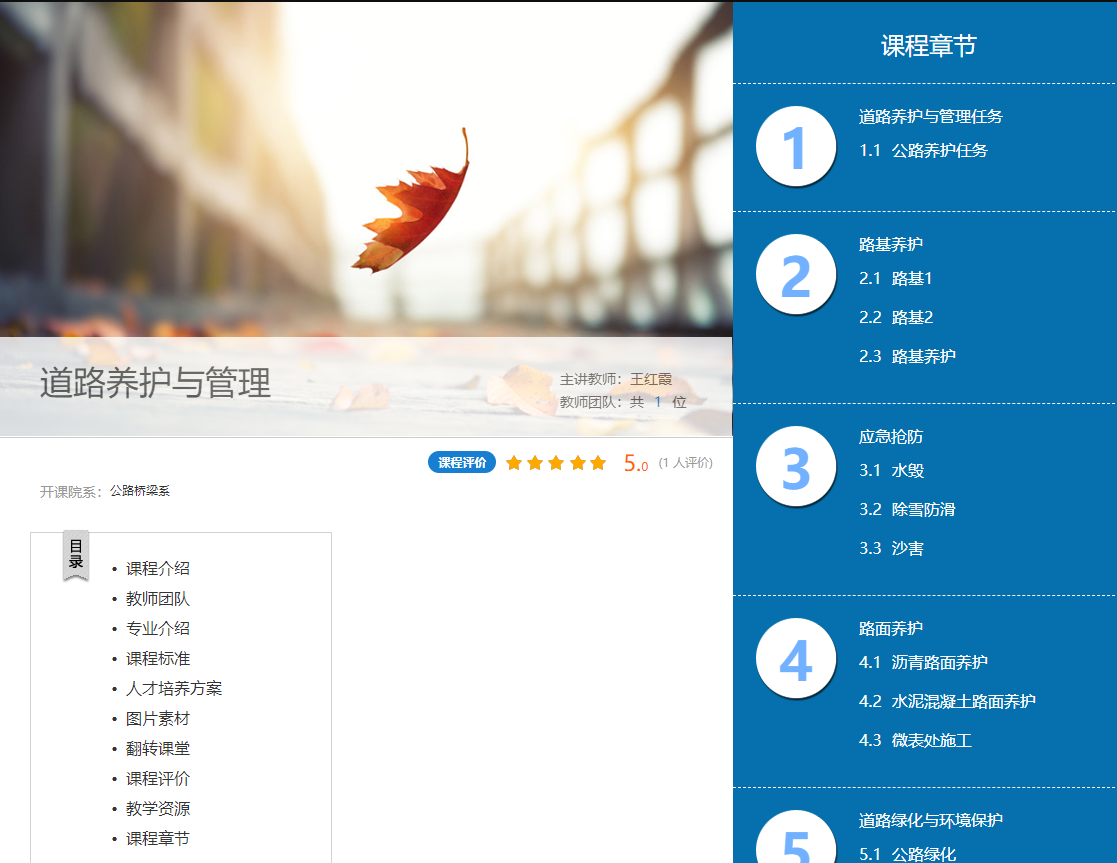This screenshot has width=1117, height=863.
Task: Jump to 课程章节 in the contents list
Action: (x=157, y=839)
